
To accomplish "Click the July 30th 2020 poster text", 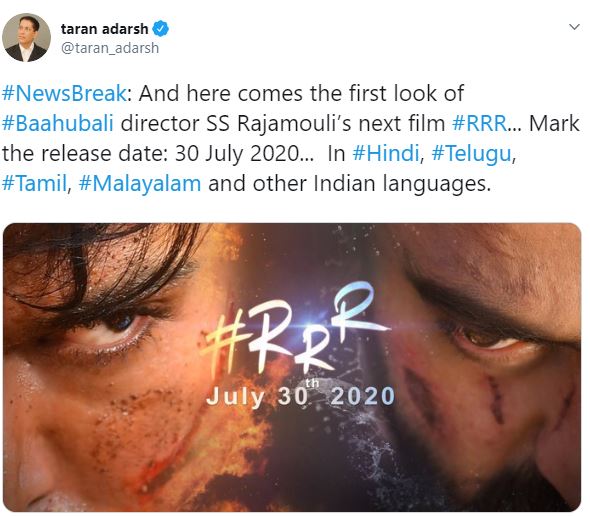I will click(x=300, y=395).
